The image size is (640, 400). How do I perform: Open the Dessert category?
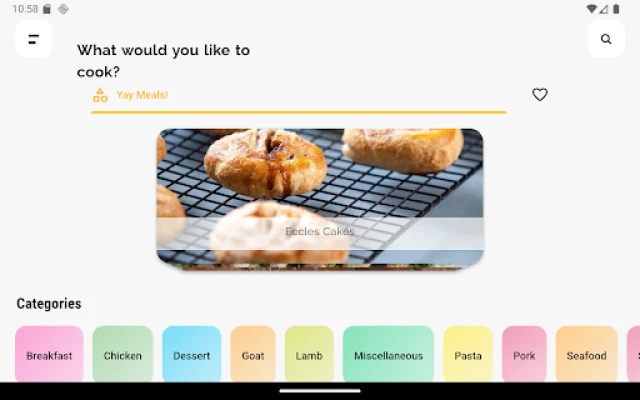pos(191,355)
